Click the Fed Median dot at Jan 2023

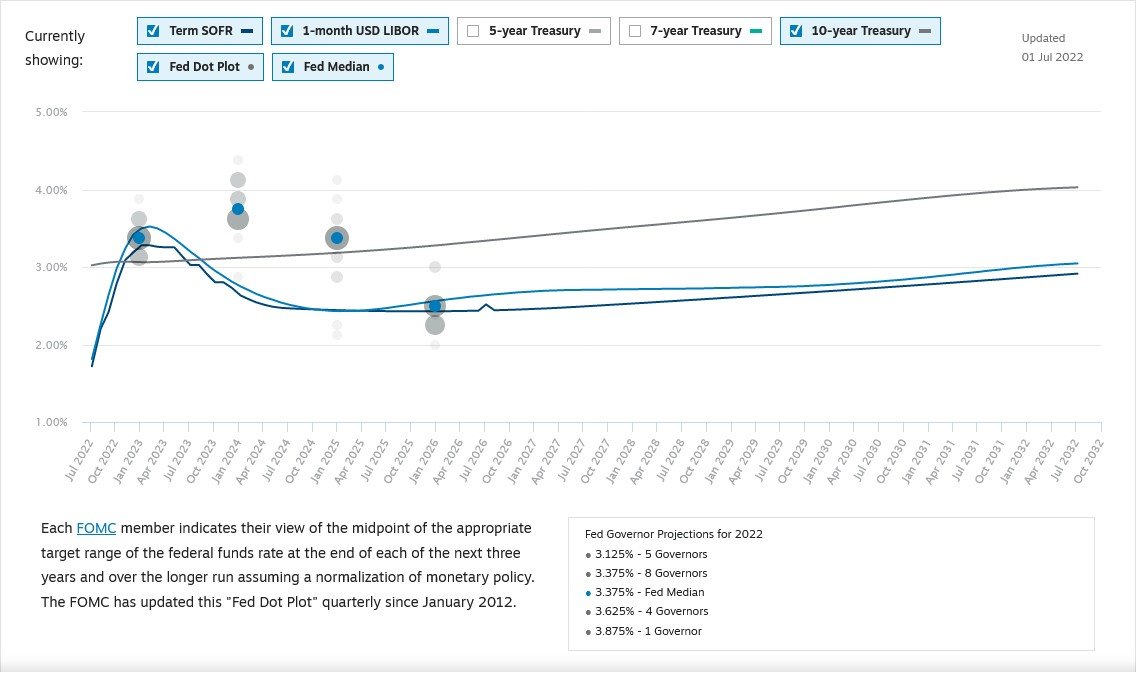[x=139, y=238]
